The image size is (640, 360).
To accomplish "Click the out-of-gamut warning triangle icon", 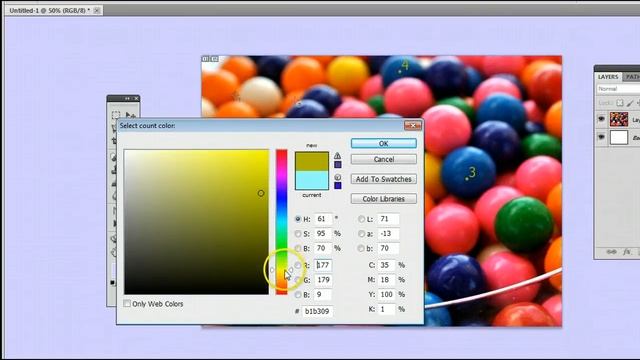I will pos(338,156).
